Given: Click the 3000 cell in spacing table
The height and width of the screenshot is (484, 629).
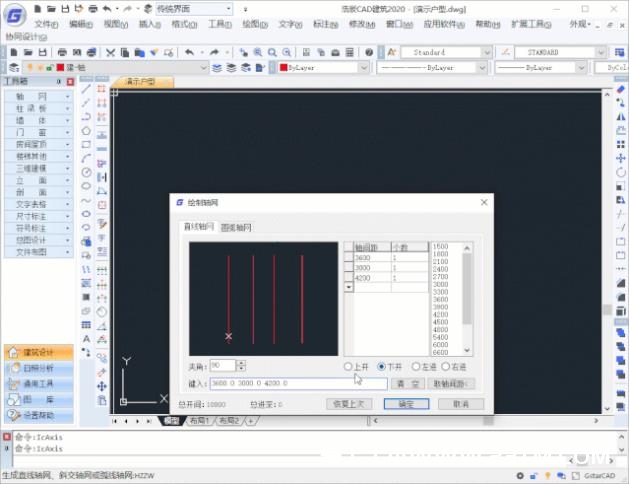Looking at the screenshot, I should pos(372,268).
